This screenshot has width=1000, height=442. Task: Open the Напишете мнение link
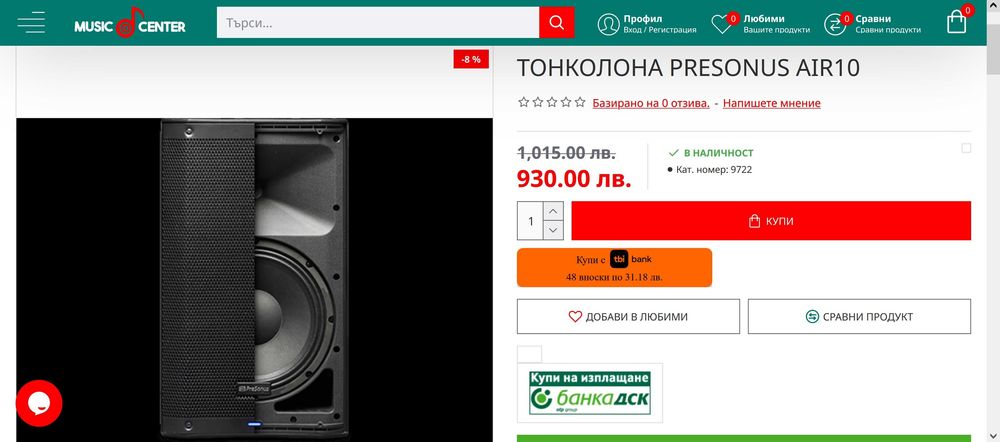772,103
